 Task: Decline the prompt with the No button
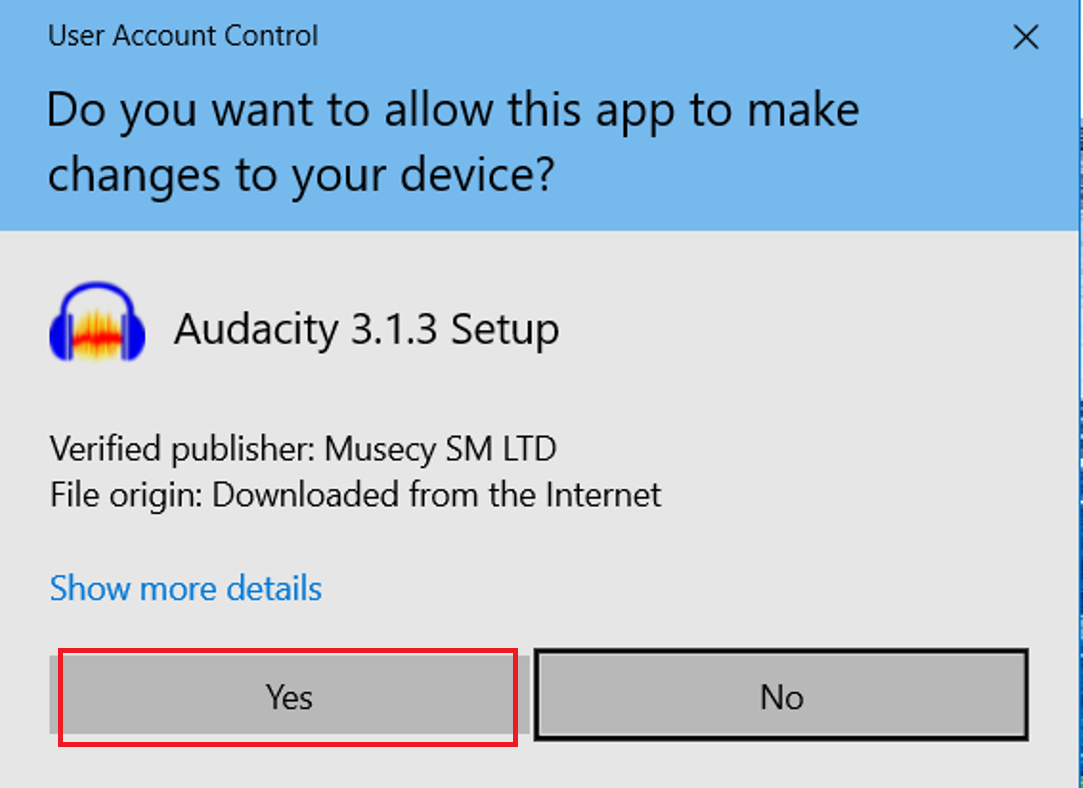tap(781, 696)
